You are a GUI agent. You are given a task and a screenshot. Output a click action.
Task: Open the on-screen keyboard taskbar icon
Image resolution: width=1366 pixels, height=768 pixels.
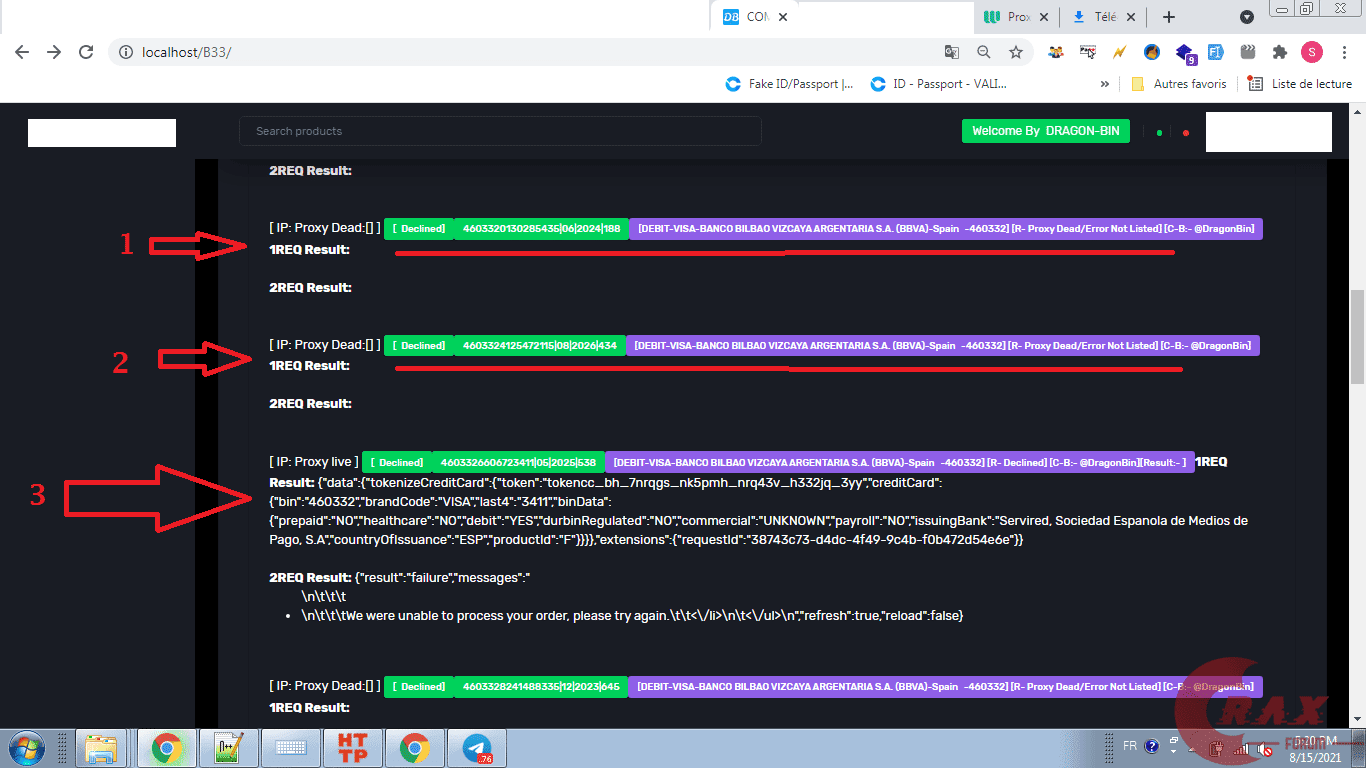point(291,748)
